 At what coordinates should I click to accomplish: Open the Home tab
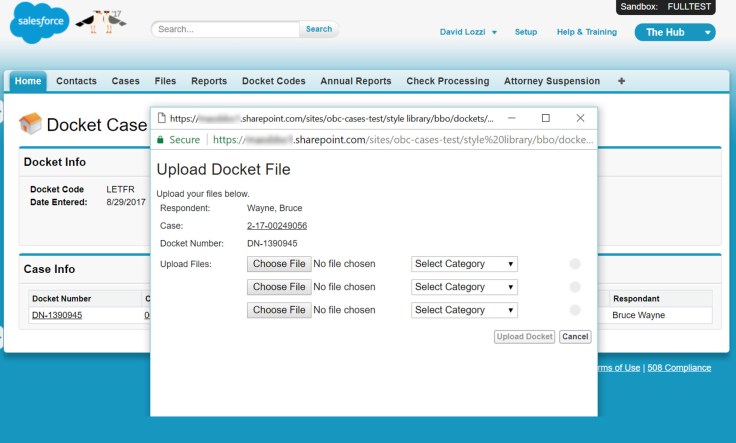click(28, 81)
